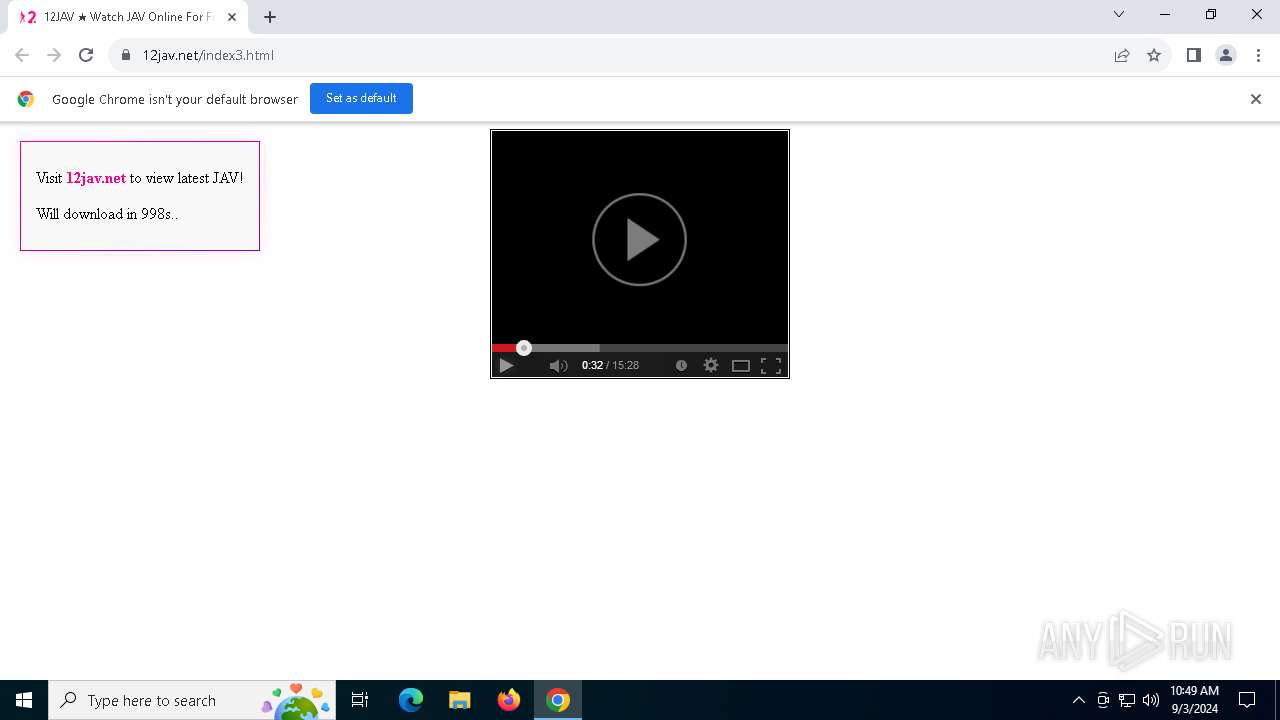Image resolution: width=1280 pixels, height=720 pixels.
Task: Open the volume control in system tray
Action: [x=1151, y=700]
